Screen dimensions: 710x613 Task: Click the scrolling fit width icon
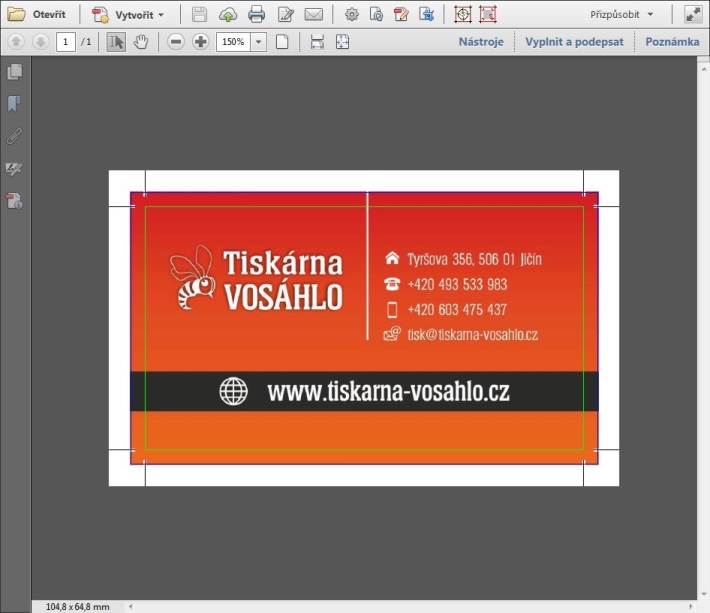coord(317,42)
